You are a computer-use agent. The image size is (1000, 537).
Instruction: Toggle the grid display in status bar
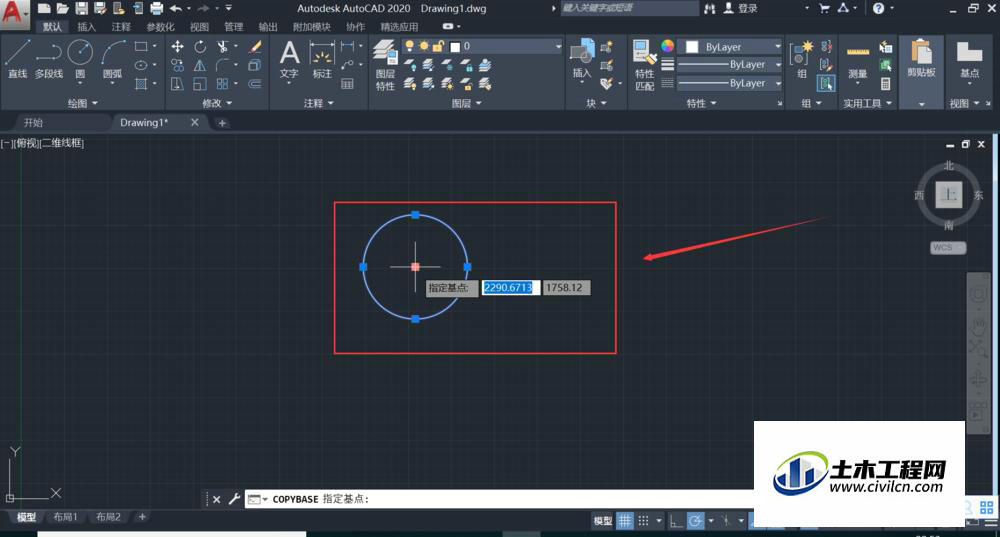624,521
